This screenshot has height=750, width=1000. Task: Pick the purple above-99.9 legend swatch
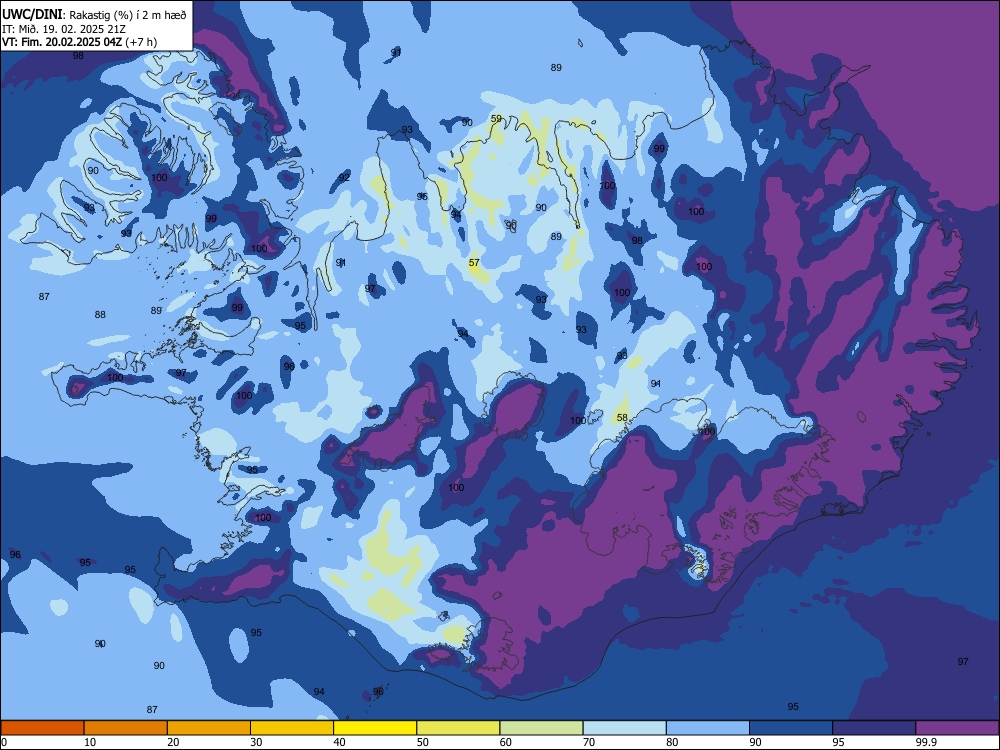point(957,728)
